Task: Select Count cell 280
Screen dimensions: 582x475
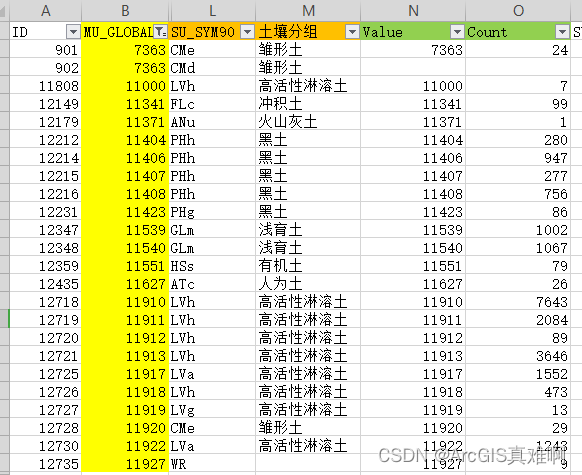Action: point(518,140)
